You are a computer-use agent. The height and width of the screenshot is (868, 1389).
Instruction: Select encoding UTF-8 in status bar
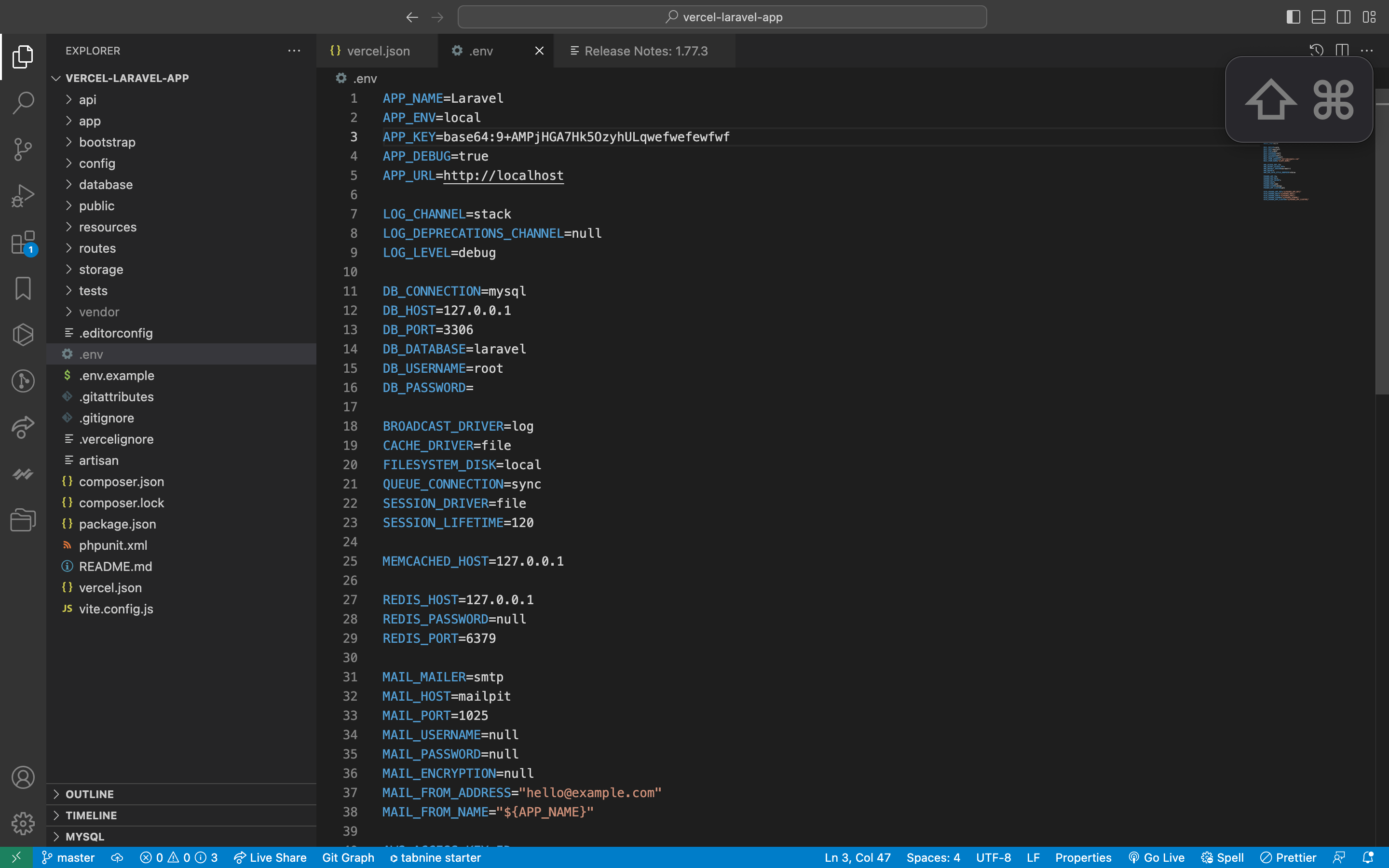(x=994, y=858)
